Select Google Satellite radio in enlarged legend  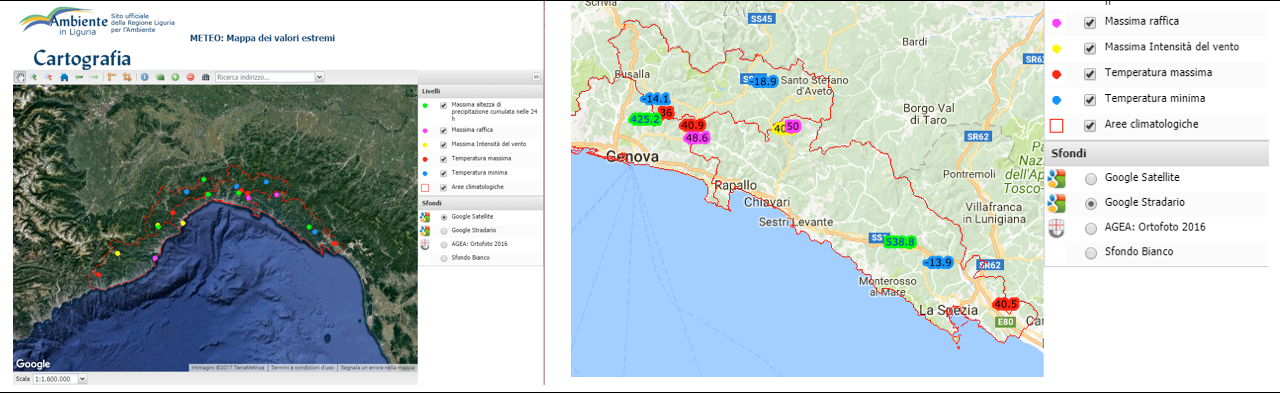click(x=1091, y=178)
